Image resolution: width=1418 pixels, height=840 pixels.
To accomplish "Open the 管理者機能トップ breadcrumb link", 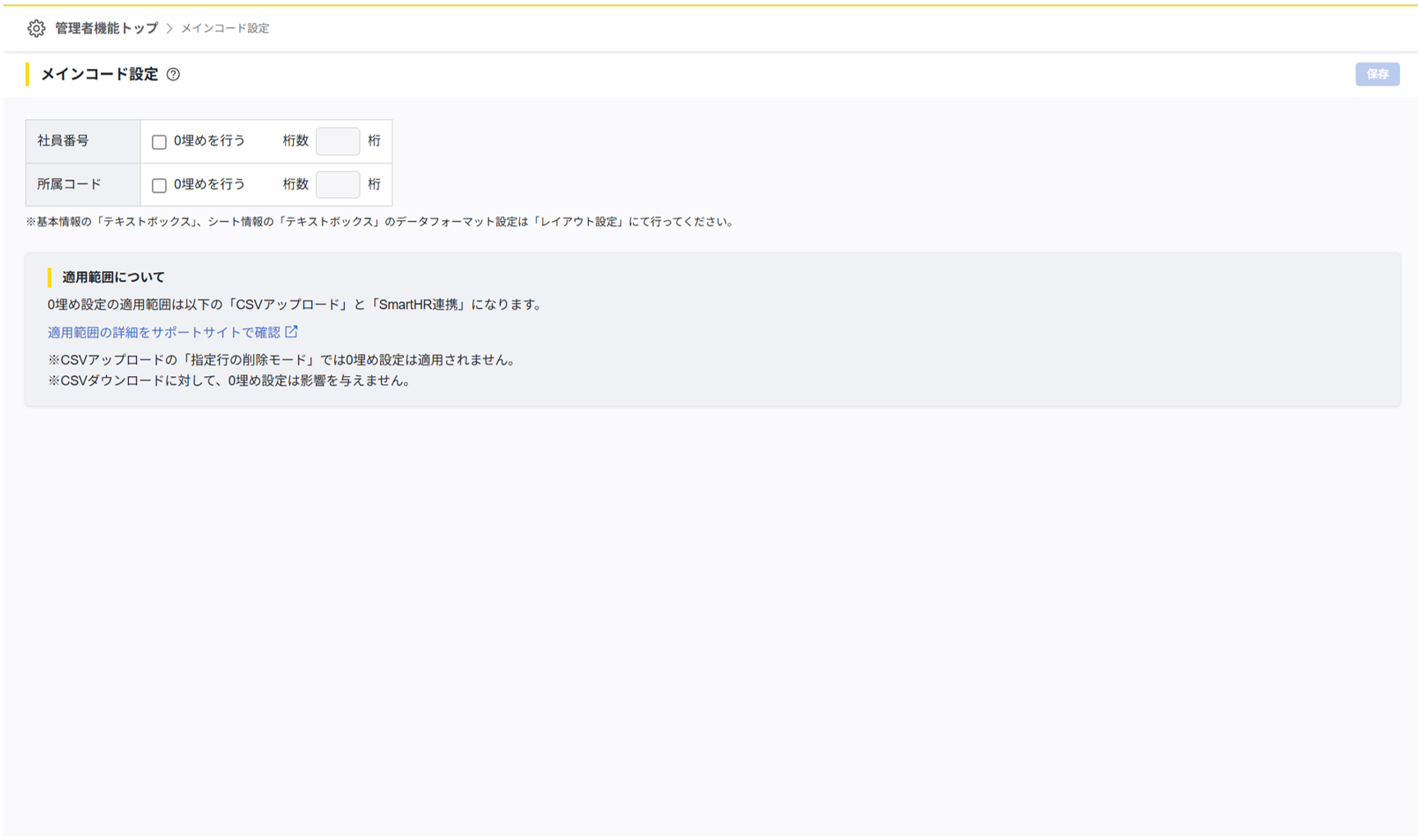I will (106, 29).
